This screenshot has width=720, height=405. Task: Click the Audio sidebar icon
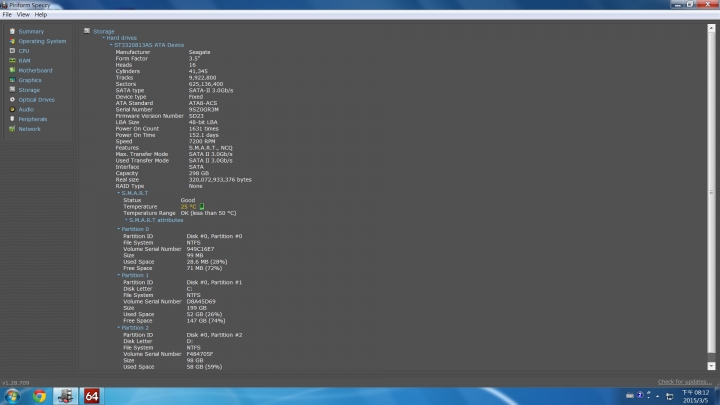click(12, 109)
